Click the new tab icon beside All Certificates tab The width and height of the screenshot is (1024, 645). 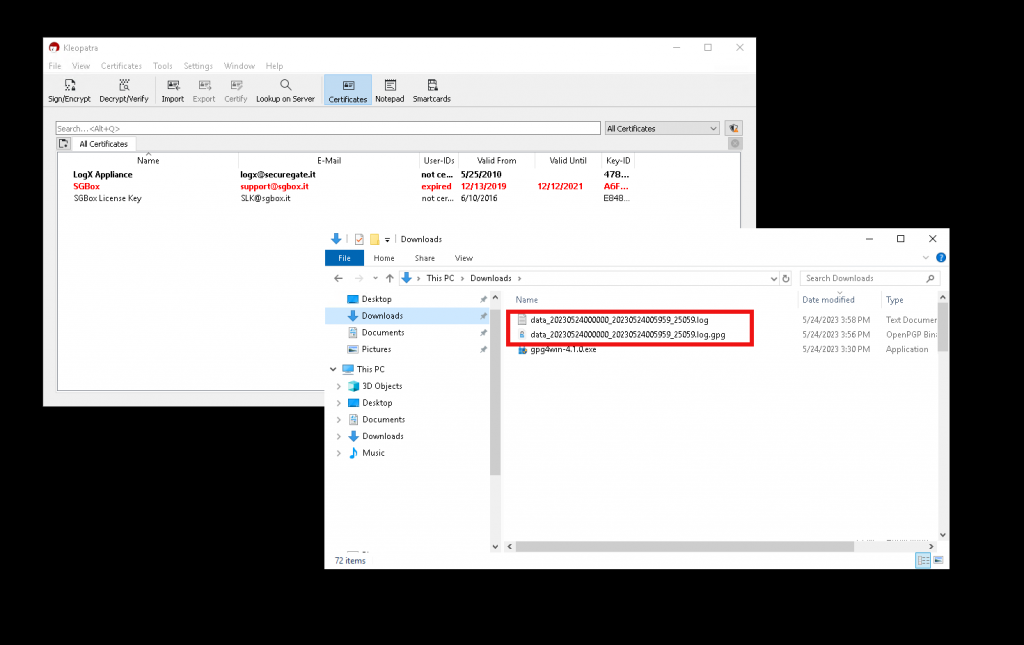coord(63,144)
